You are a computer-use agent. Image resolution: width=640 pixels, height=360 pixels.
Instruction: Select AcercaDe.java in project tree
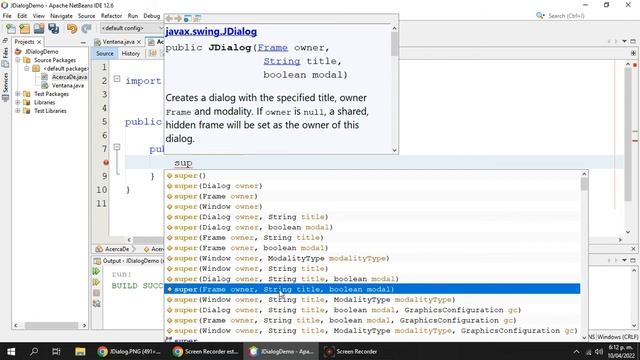(69, 77)
